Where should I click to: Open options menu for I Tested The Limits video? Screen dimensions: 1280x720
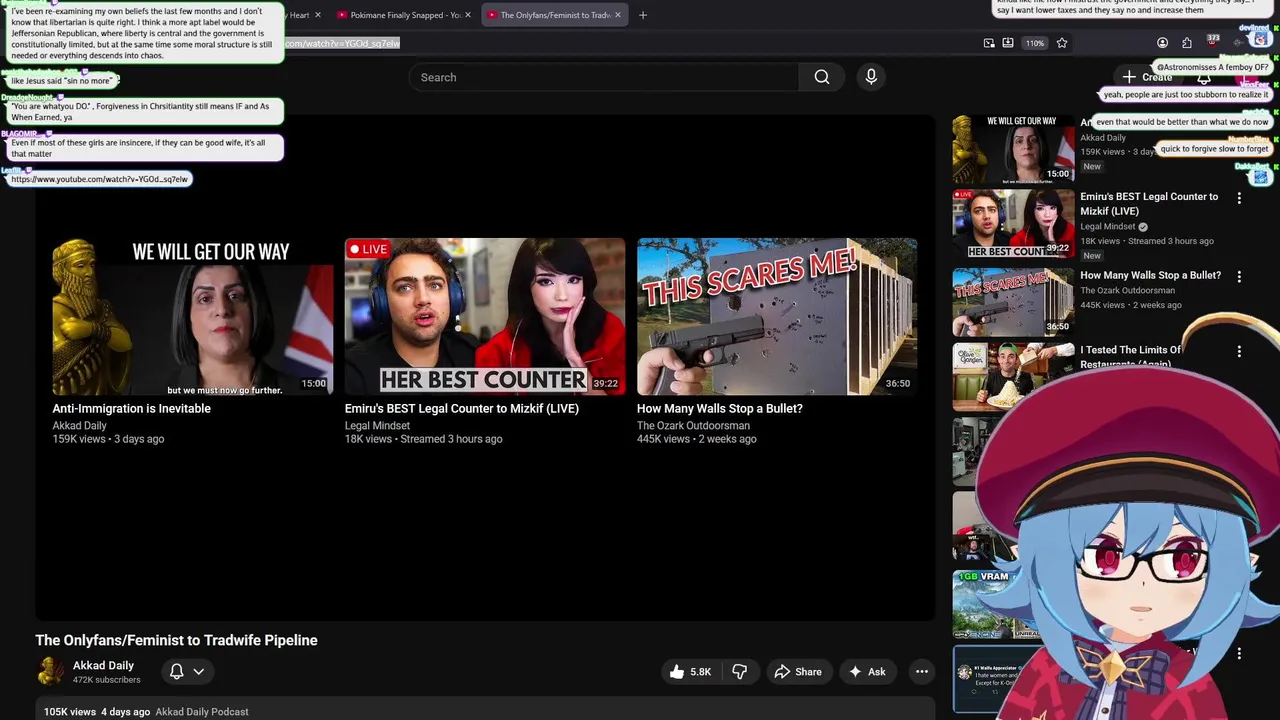pos(1239,352)
